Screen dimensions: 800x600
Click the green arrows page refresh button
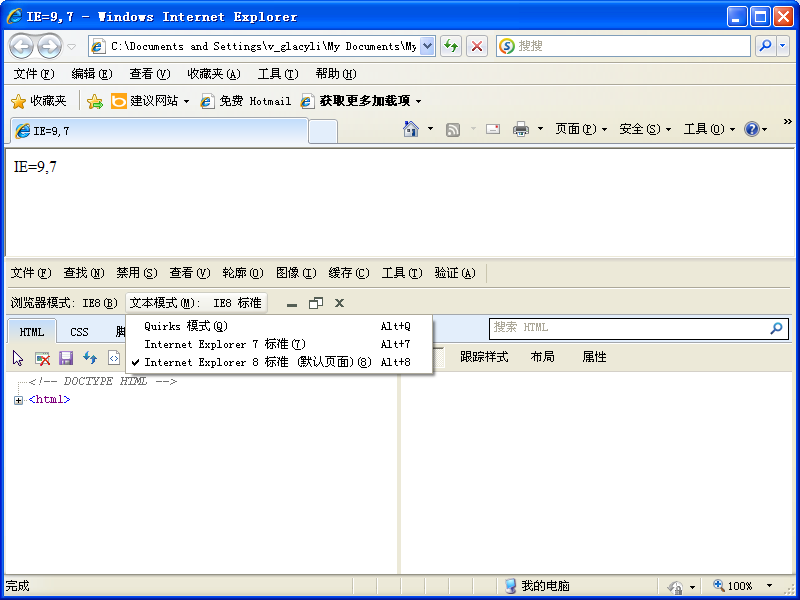pos(451,46)
